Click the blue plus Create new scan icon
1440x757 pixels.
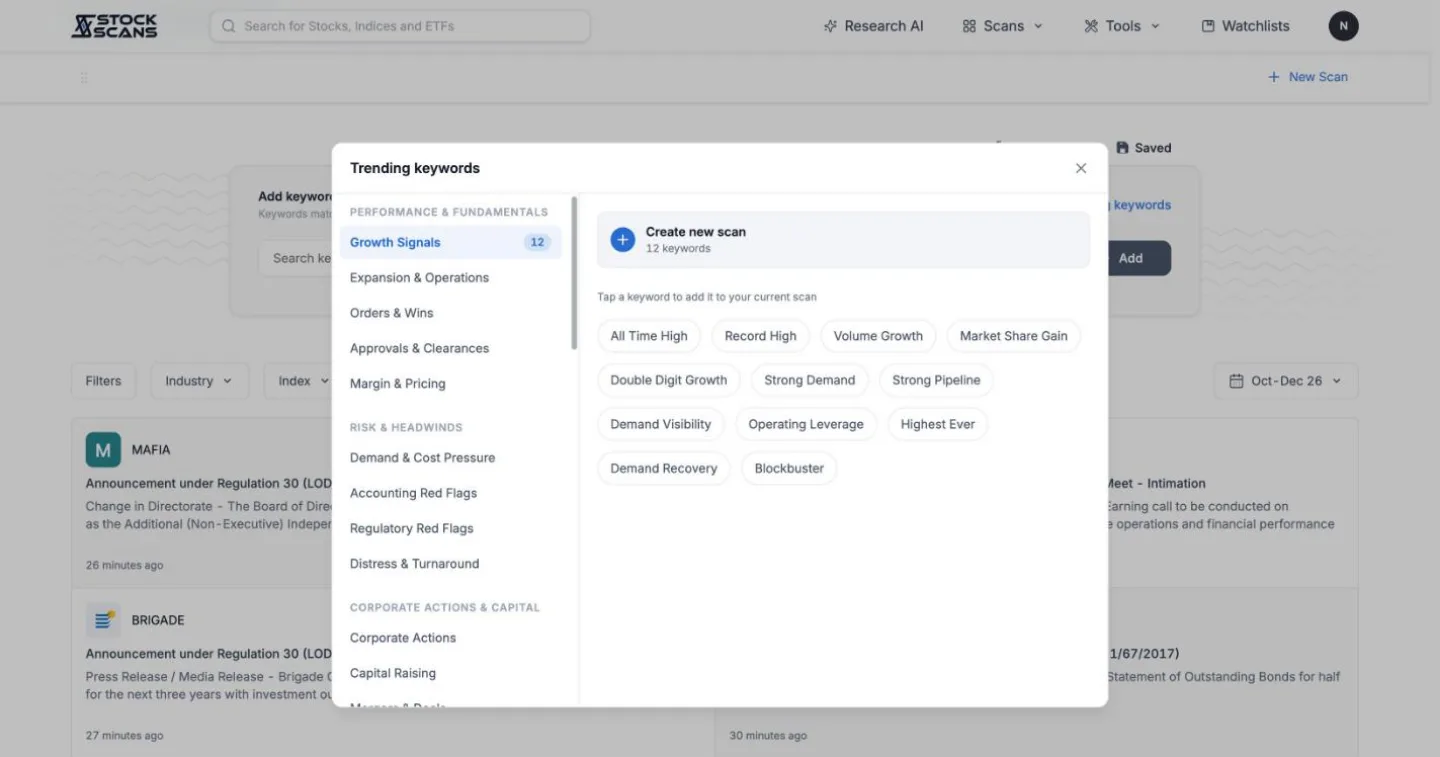pos(623,240)
